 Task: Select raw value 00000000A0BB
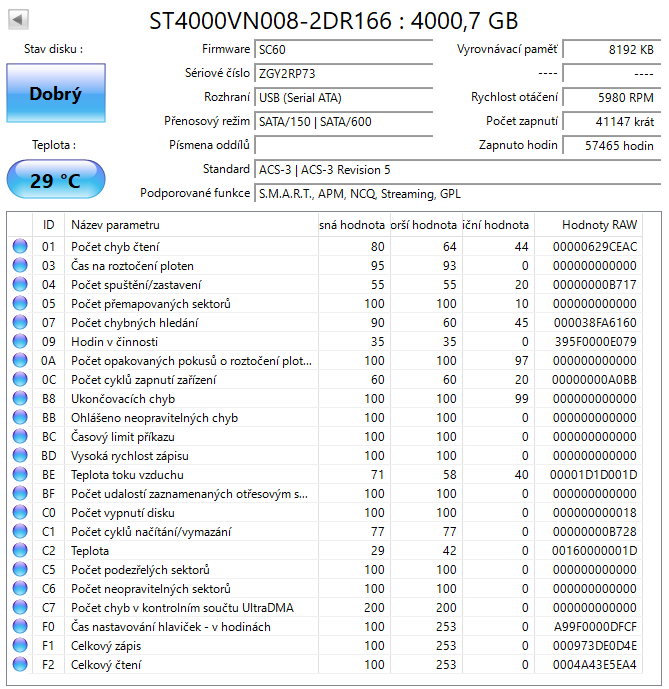click(595, 380)
